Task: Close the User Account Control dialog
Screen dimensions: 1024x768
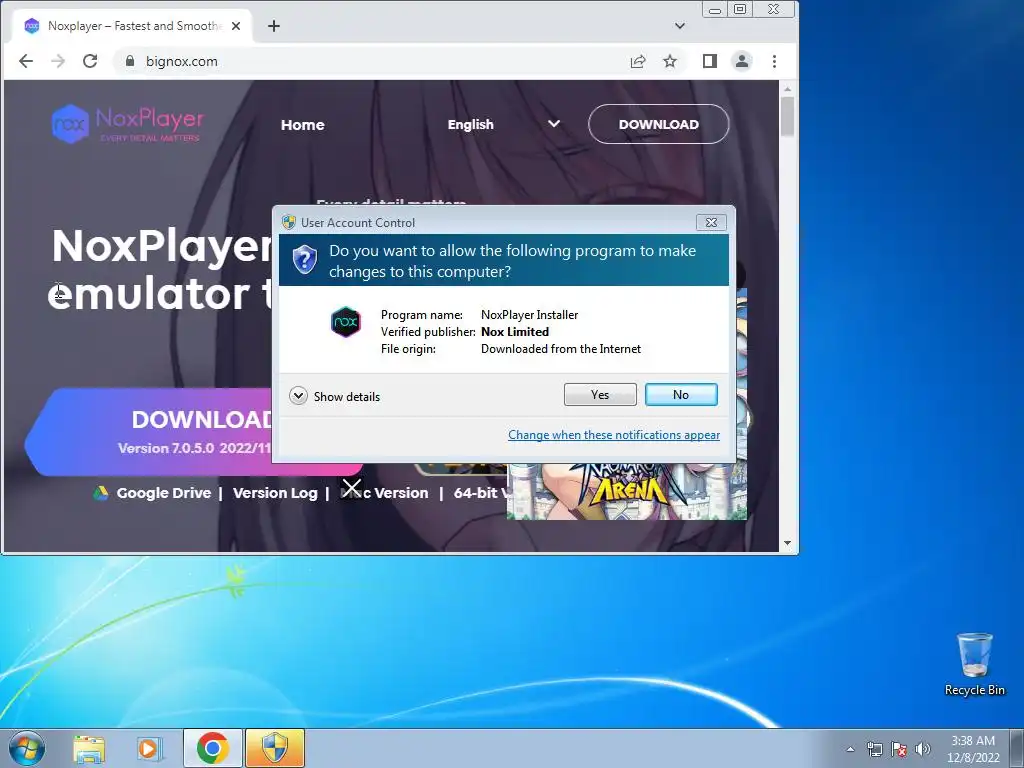Action: point(711,222)
